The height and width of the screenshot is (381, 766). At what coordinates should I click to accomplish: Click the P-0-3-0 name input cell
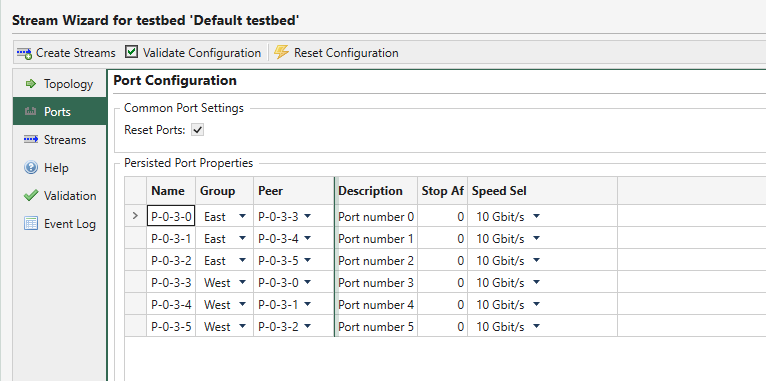pos(171,216)
